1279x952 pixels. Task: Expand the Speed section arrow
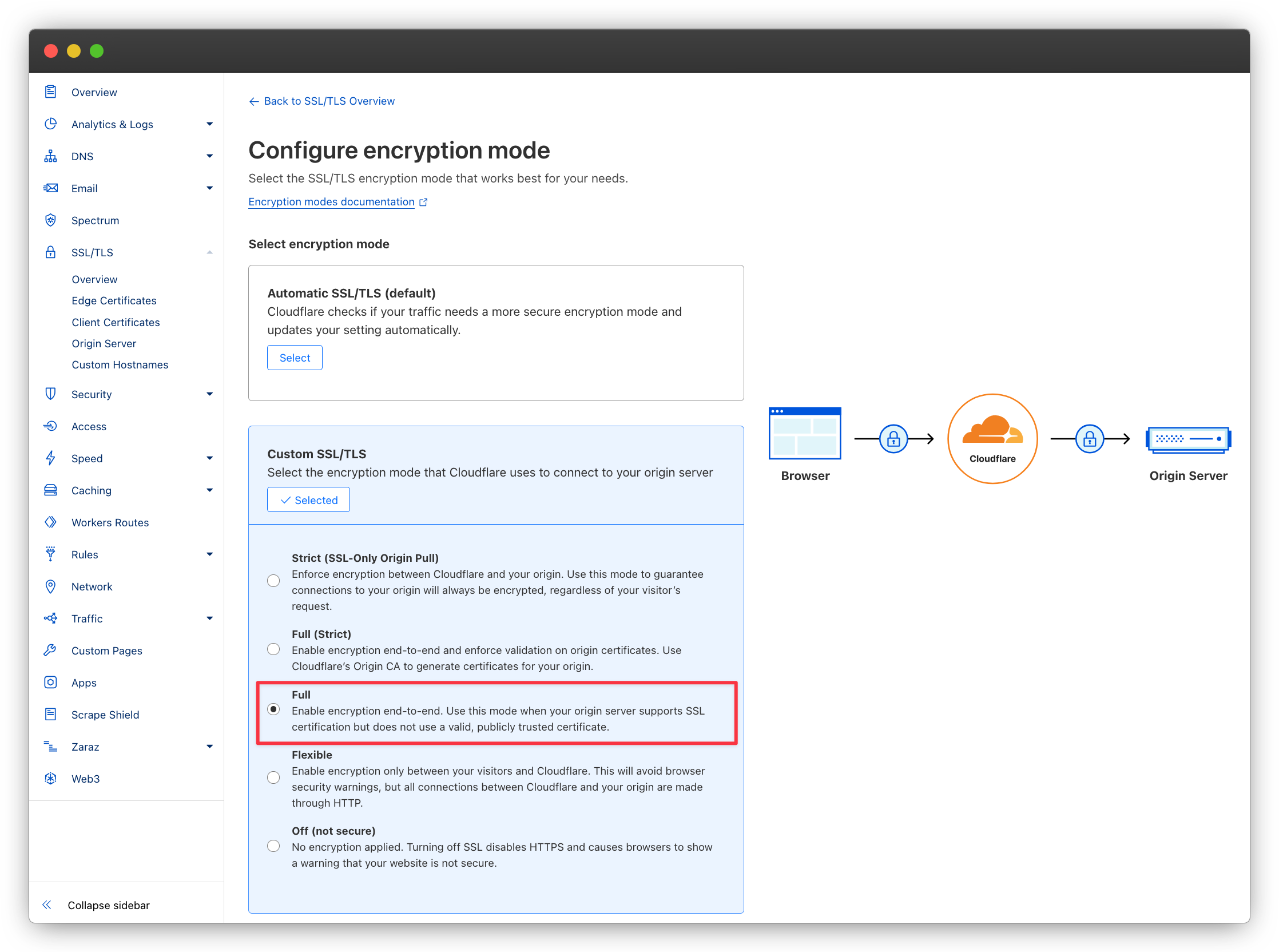pyautogui.click(x=210, y=458)
